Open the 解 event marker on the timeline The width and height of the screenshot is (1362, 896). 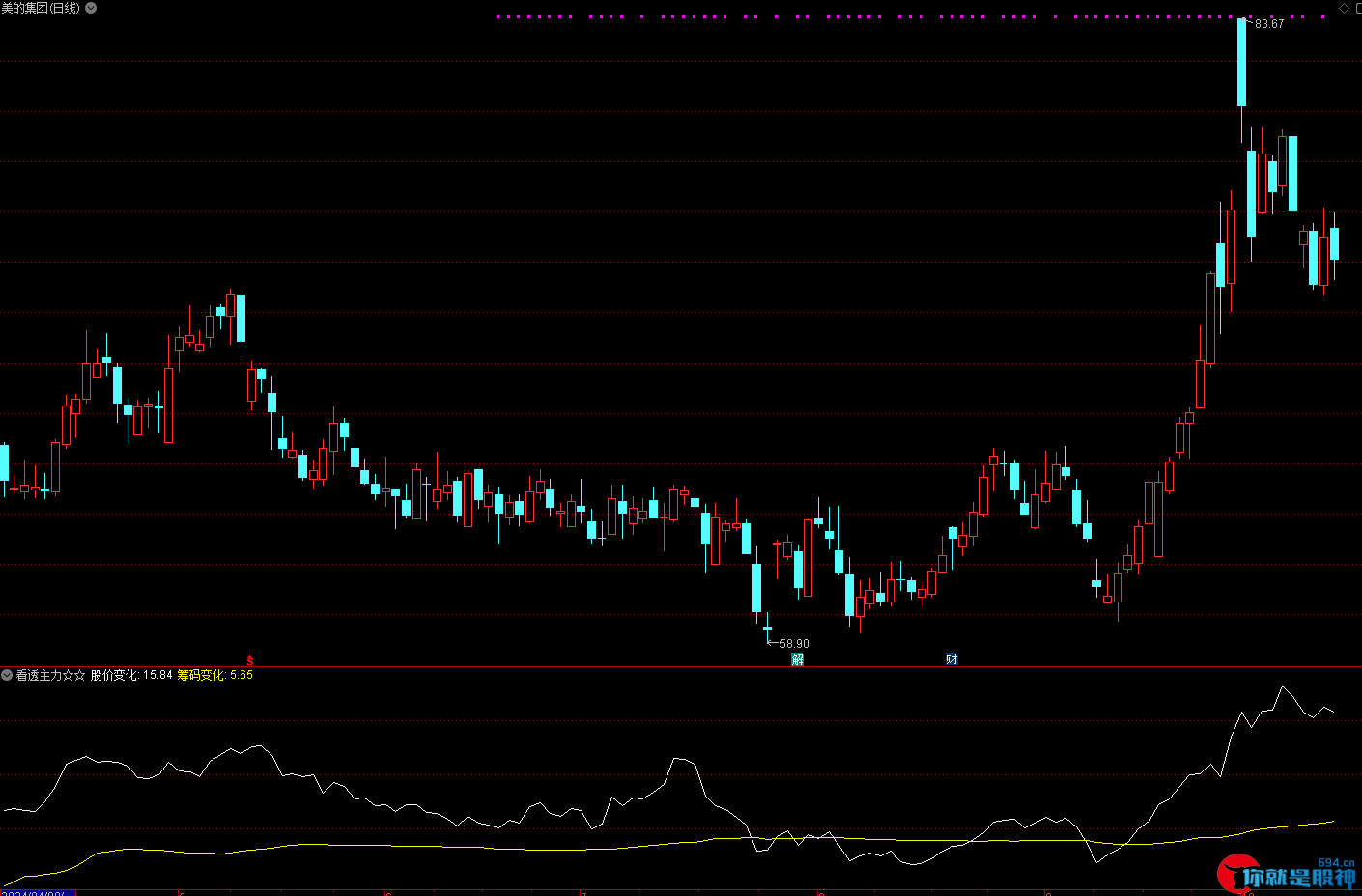point(797,659)
